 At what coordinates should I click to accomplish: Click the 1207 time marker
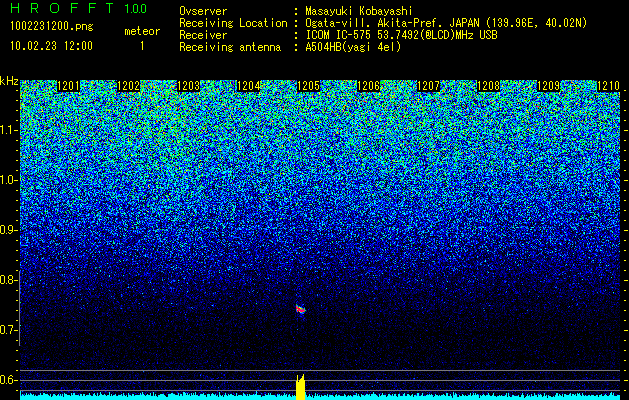coord(428,86)
